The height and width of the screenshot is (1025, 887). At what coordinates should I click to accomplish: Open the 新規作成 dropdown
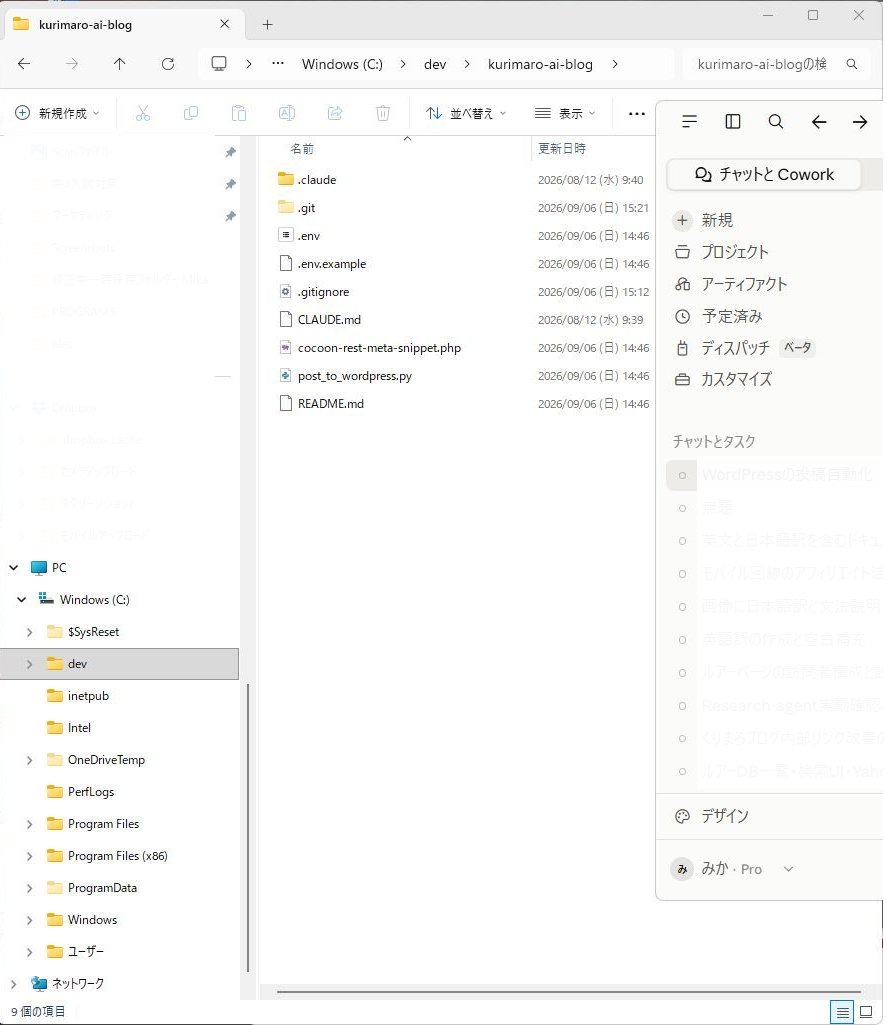(58, 113)
